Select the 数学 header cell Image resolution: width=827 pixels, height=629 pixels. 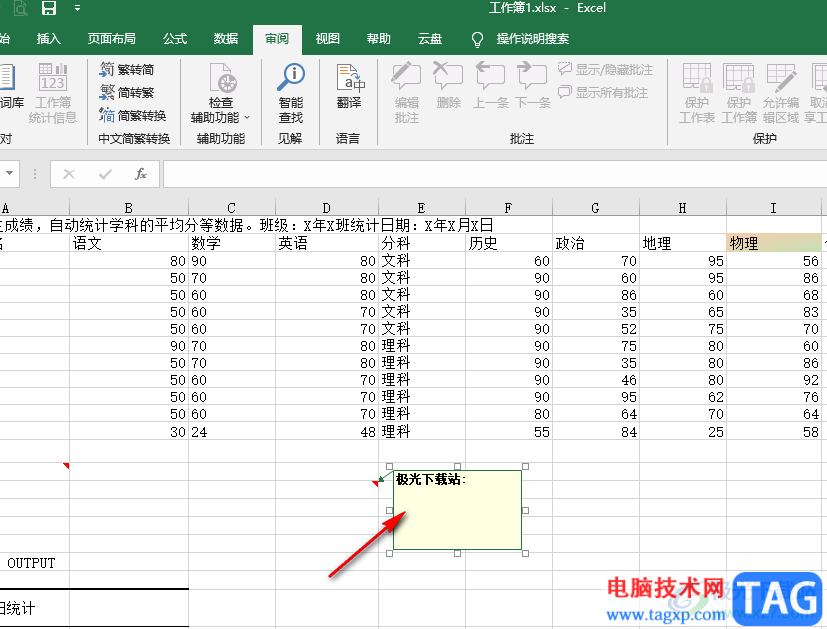click(232, 243)
